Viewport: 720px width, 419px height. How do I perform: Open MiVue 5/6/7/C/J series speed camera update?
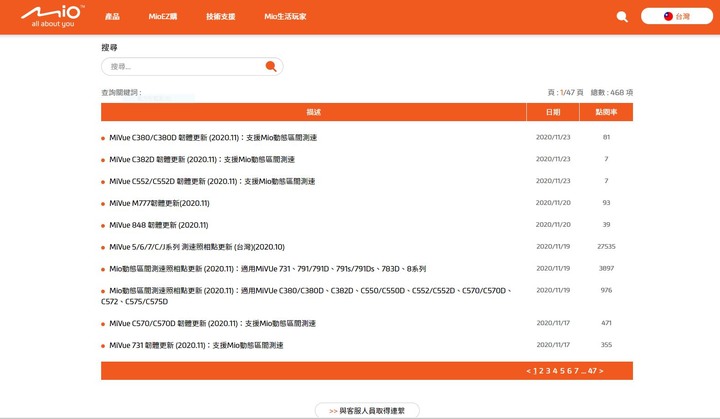197,247
